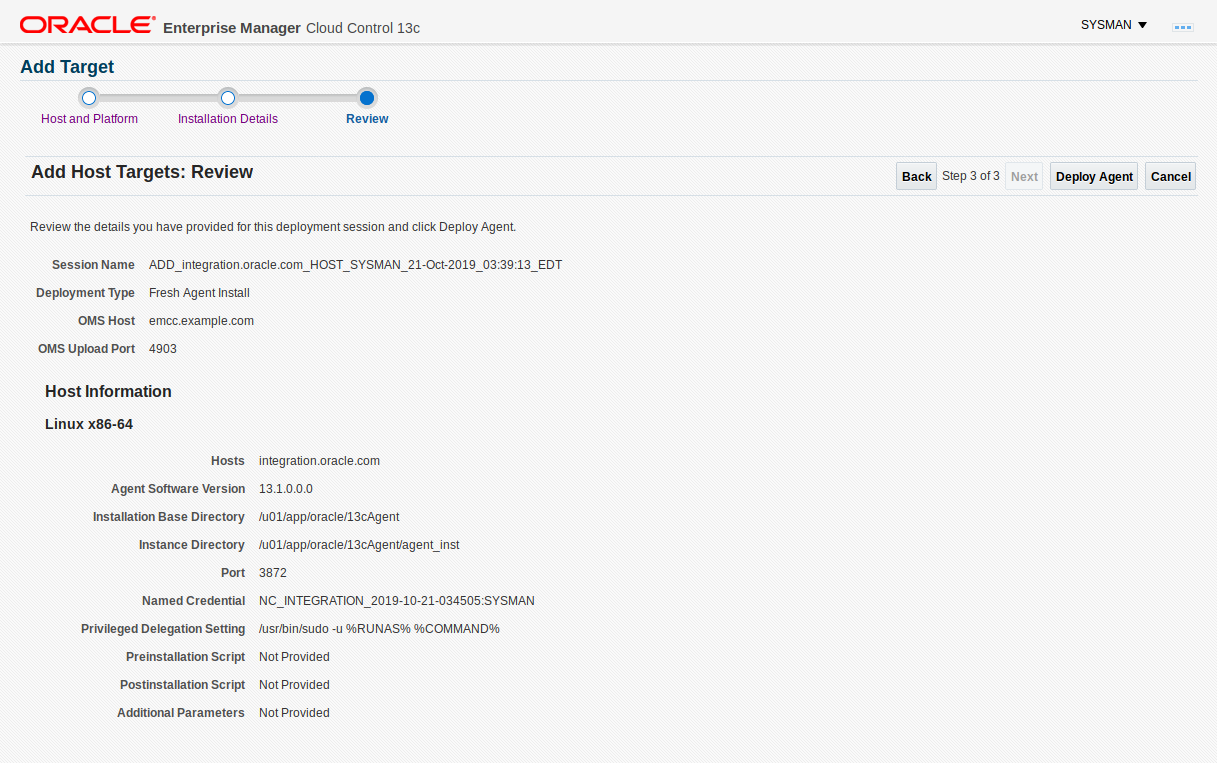Click the NC_INTEGRATION named credential value
1217x763 pixels.
[x=396, y=601]
